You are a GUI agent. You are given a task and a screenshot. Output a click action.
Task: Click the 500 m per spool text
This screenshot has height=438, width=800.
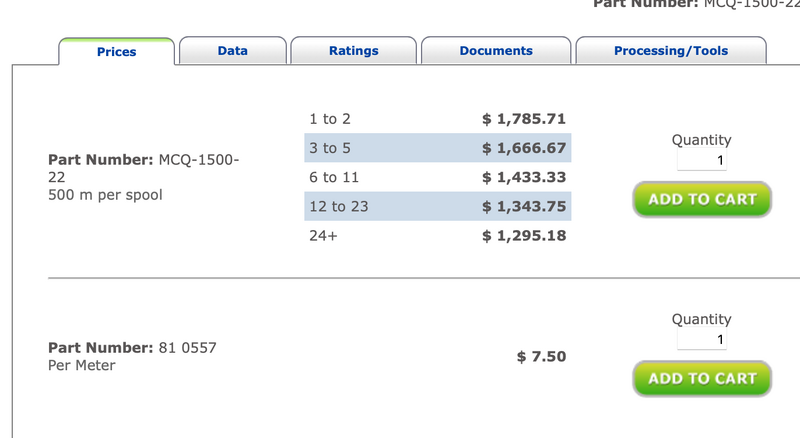pos(105,195)
